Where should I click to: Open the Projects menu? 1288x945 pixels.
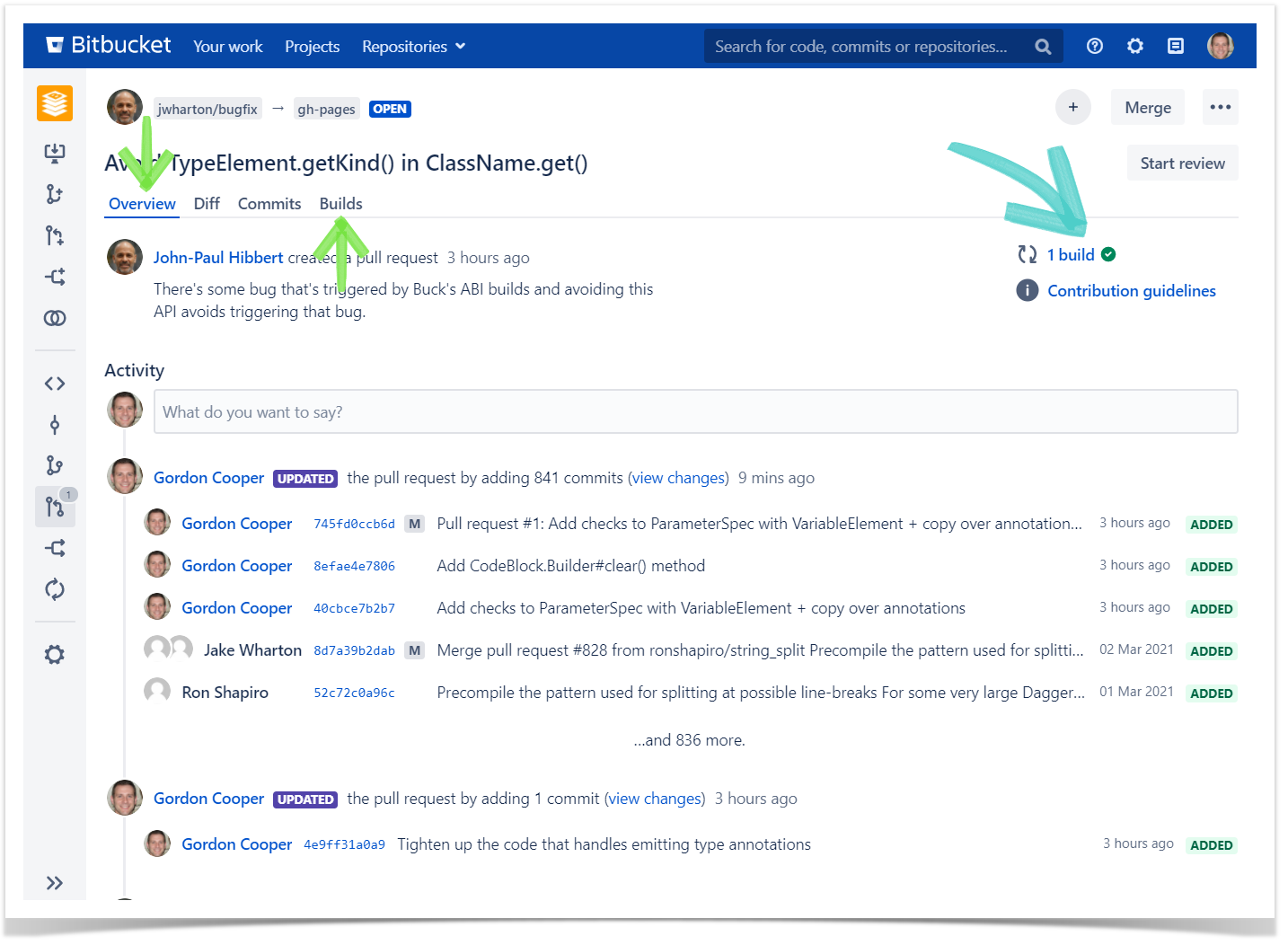point(312,47)
